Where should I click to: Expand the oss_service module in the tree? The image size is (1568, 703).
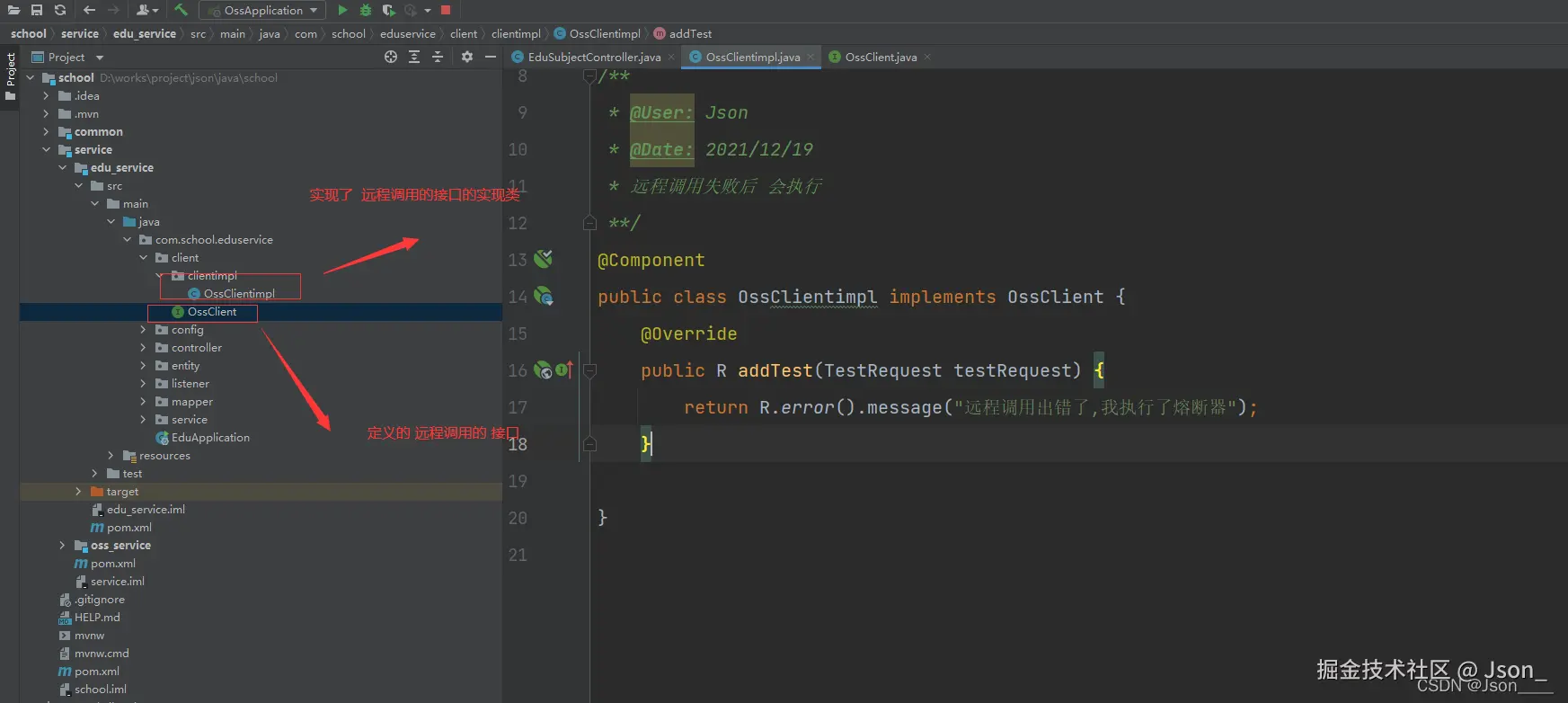(62, 546)
